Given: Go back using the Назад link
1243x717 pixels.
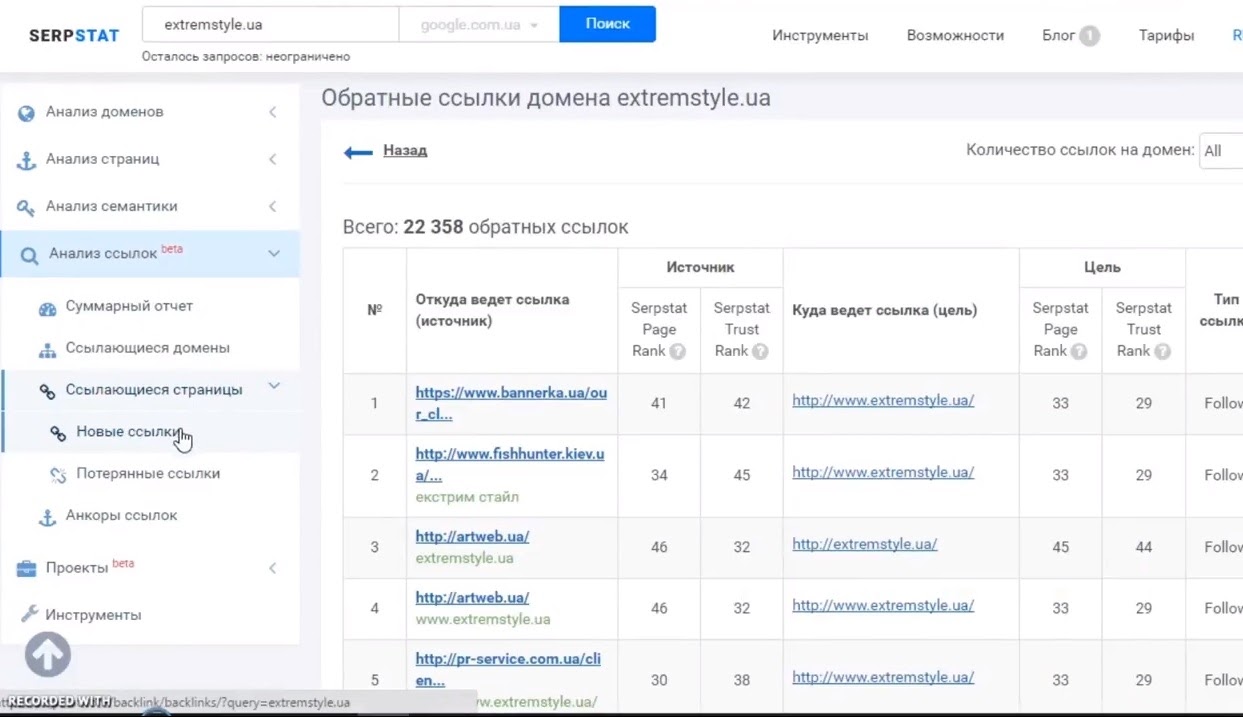Looking at the screenshot, I should [405, 151].
